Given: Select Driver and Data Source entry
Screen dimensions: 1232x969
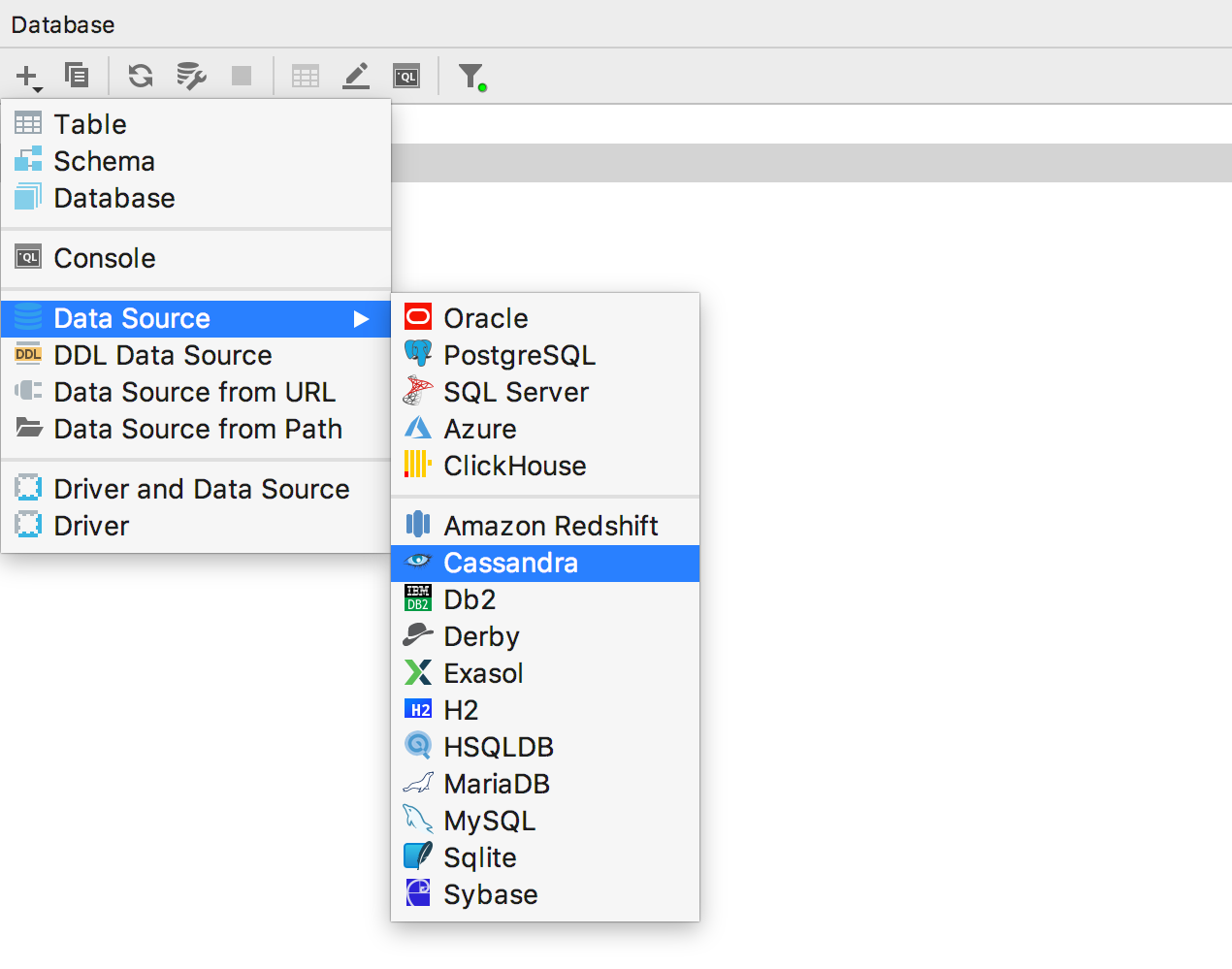Looking at the screenshot, I should tap(196, 489).
